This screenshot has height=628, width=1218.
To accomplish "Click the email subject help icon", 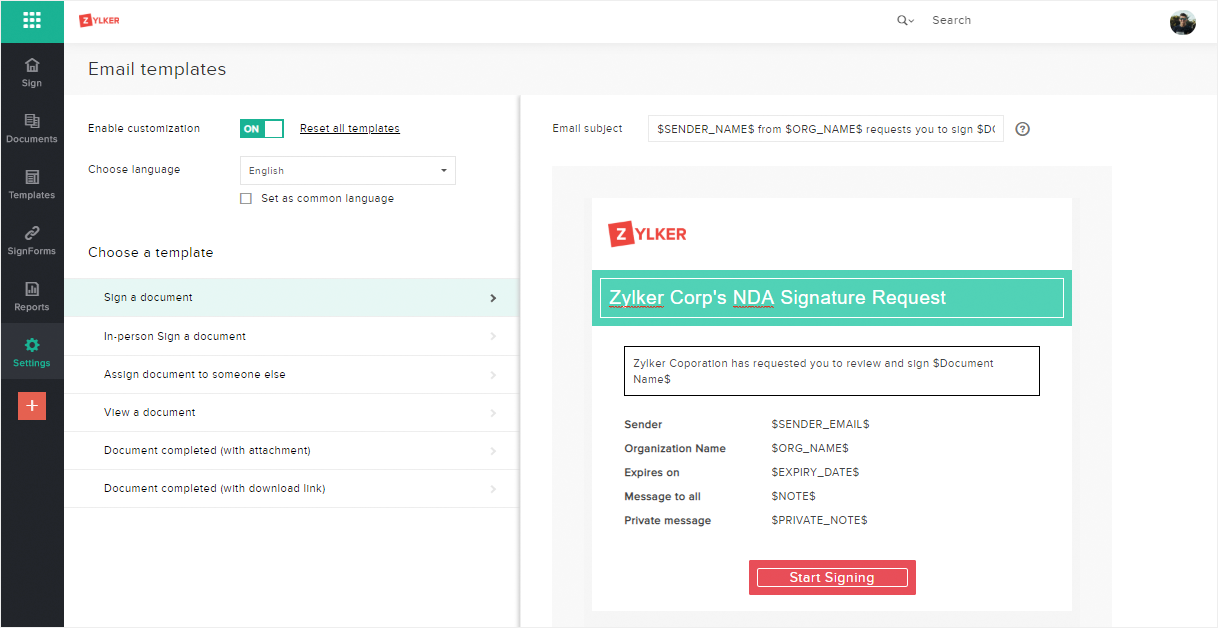I will point(1022,129).
